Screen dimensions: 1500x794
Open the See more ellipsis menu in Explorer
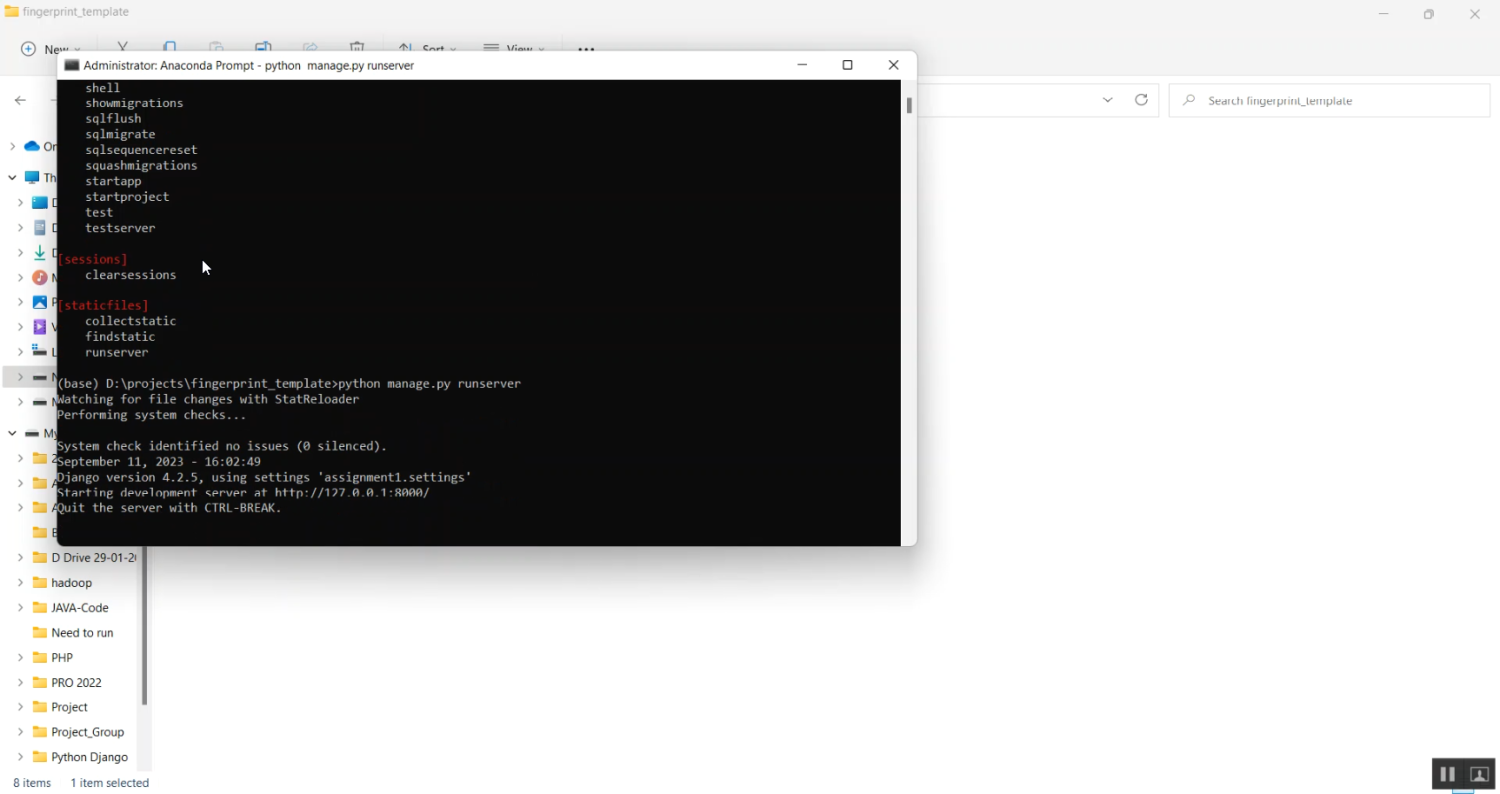coord(586,48)
